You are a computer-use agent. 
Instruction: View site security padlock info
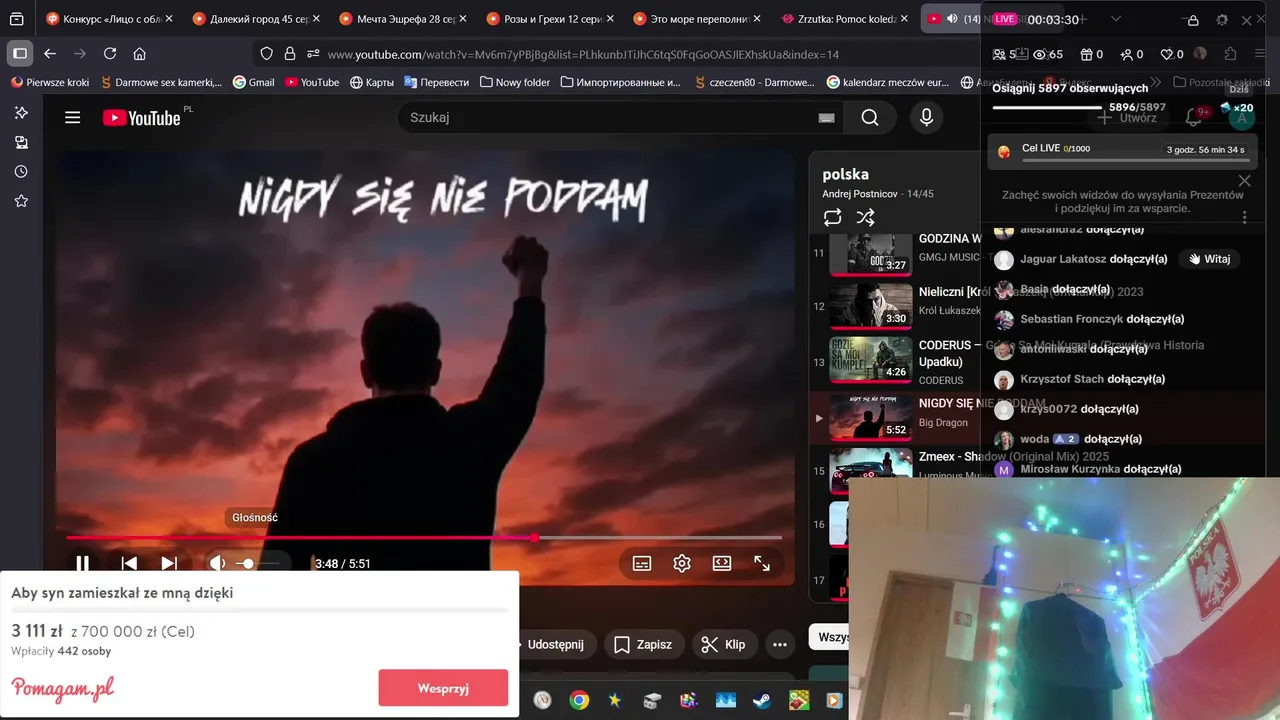click(x=290, y=54)
